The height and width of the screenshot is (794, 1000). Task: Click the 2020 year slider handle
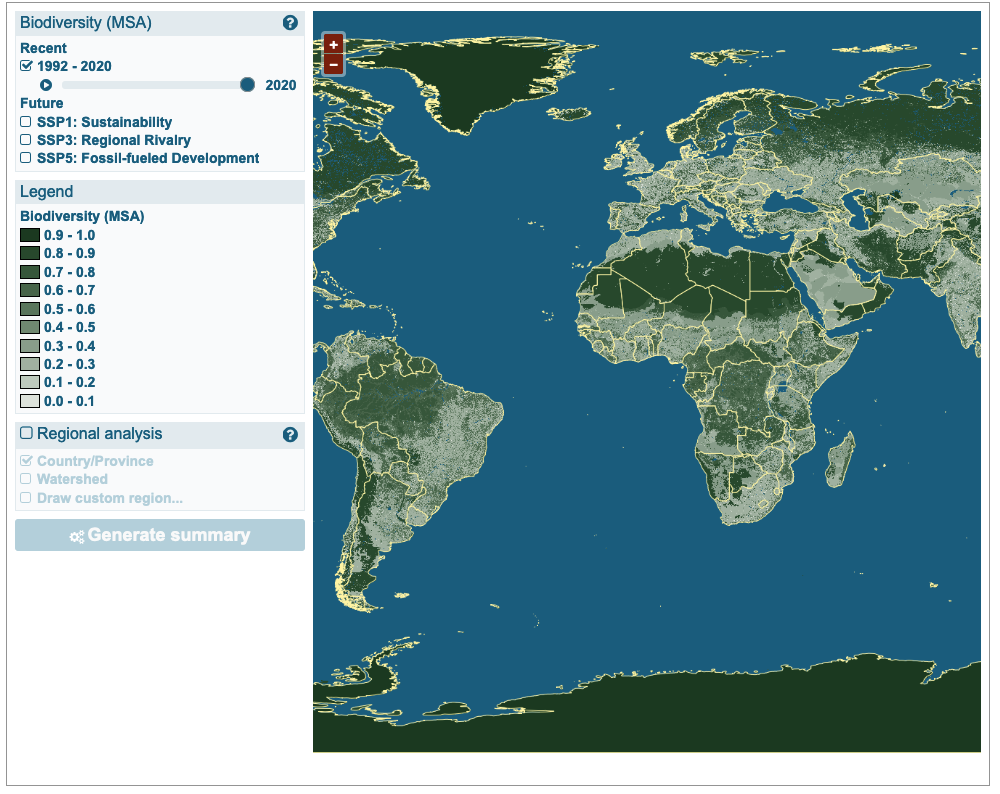[247, 85]
